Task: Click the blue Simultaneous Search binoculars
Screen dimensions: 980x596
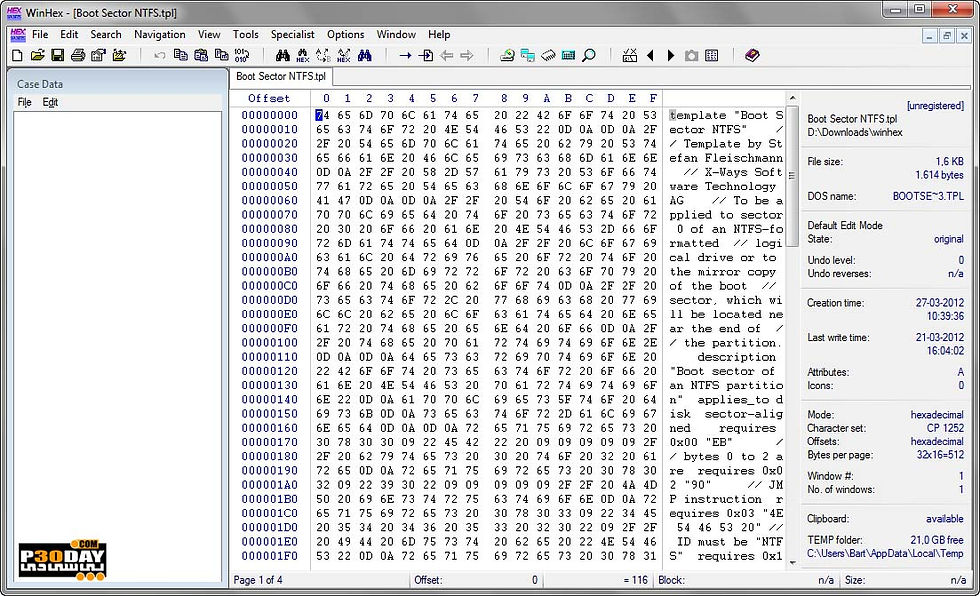Action: tap(364, 56)
